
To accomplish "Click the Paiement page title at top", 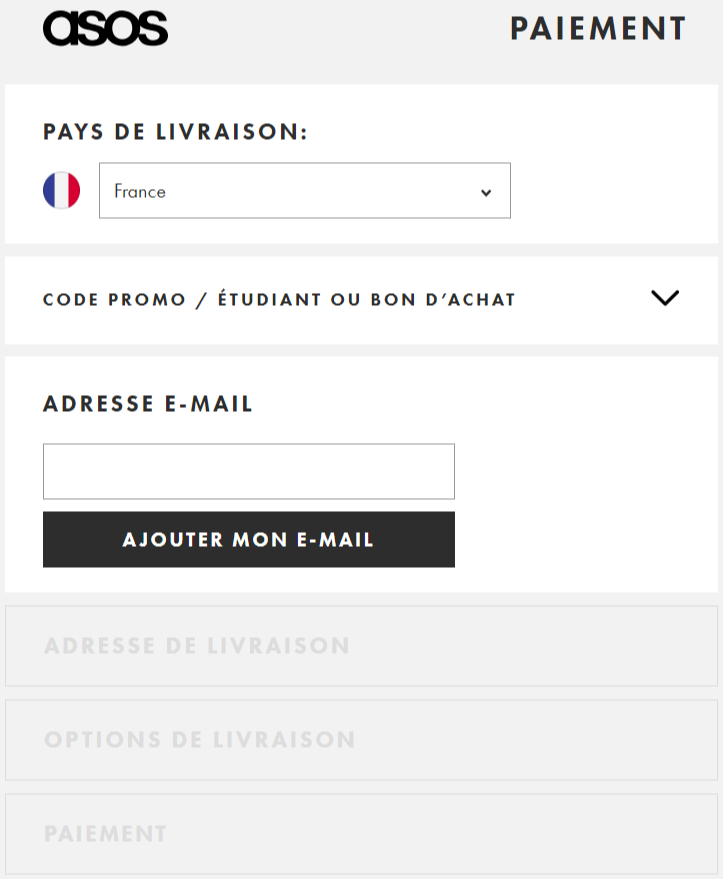I will pyautogui.click(x=598, y=29).
